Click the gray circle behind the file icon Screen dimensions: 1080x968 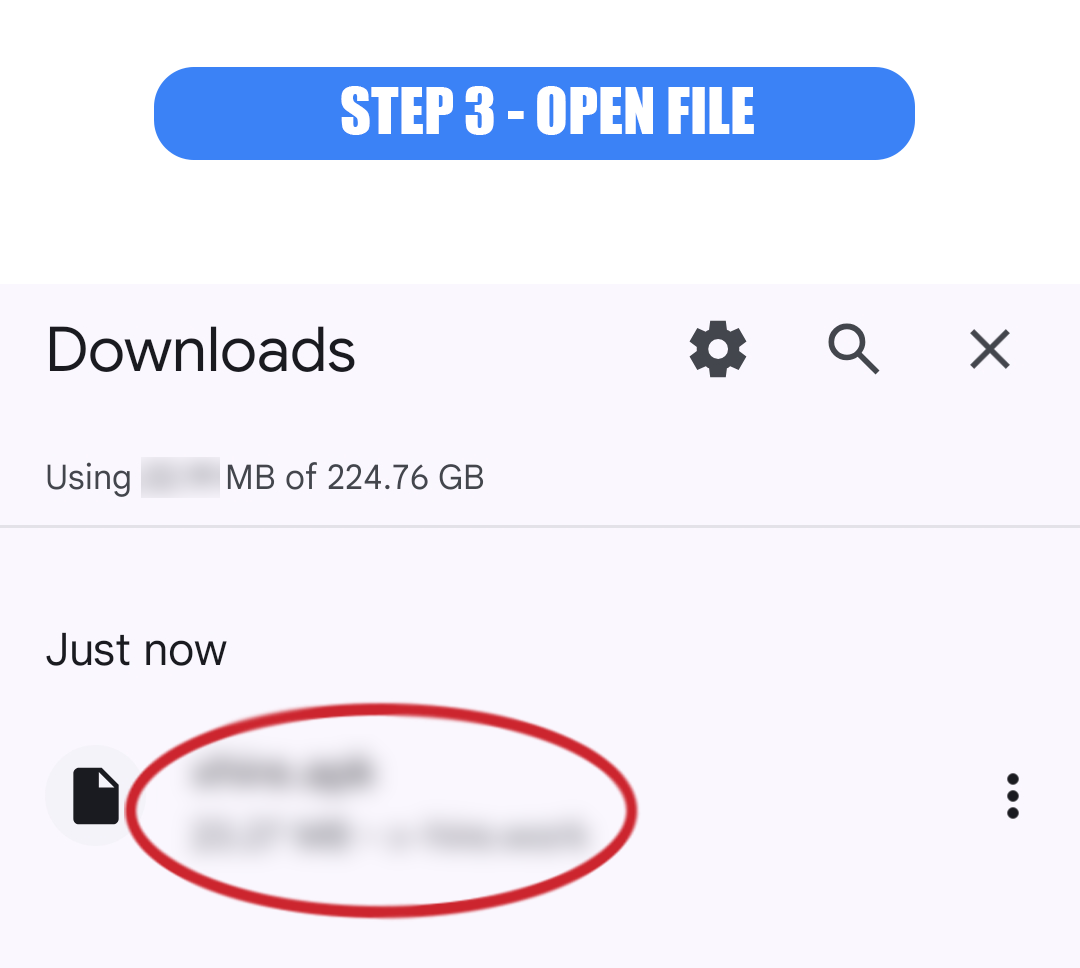coord(96,796)
